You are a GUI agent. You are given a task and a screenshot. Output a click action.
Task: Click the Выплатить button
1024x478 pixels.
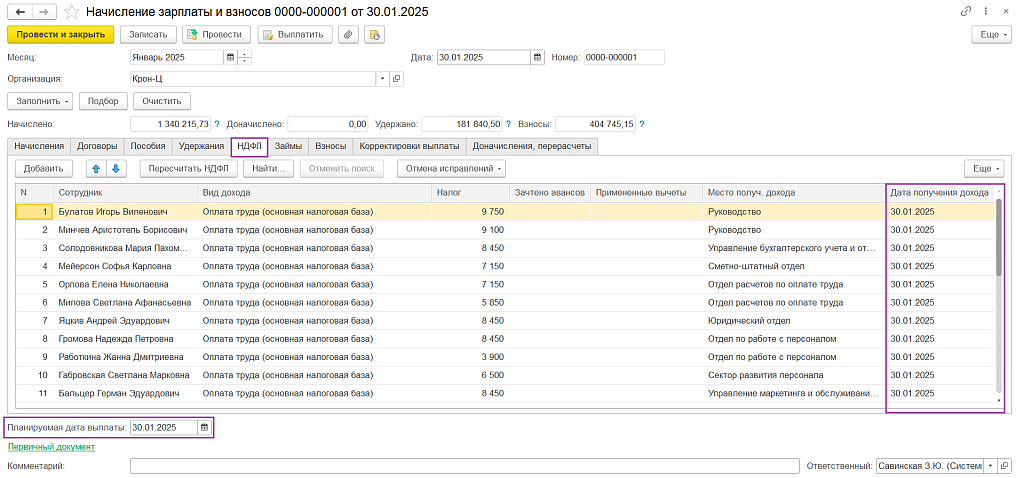(x=295, y=35)
